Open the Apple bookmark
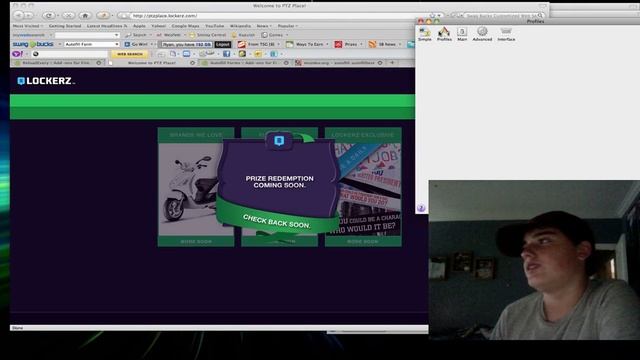Screen dimensions: 640x360 pyautogui.click(x=139, y=26)
